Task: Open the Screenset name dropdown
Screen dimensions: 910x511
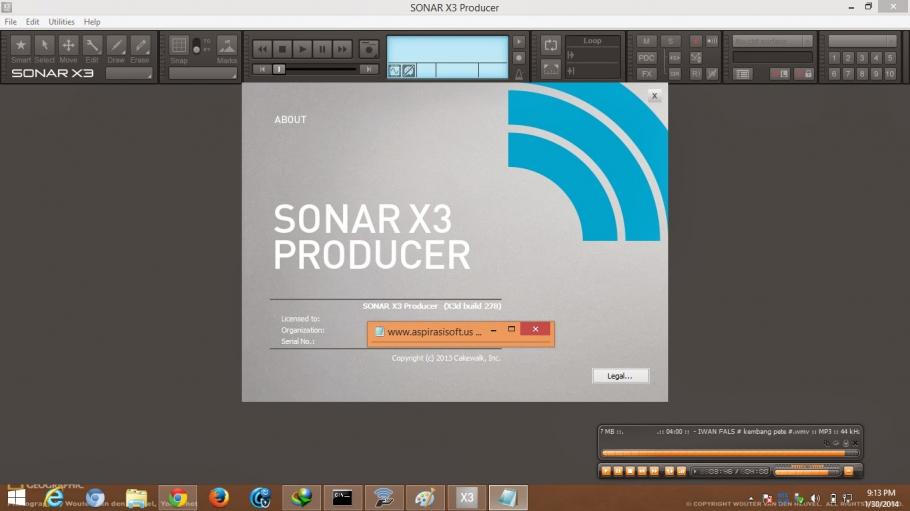Action: click(862, 41)
